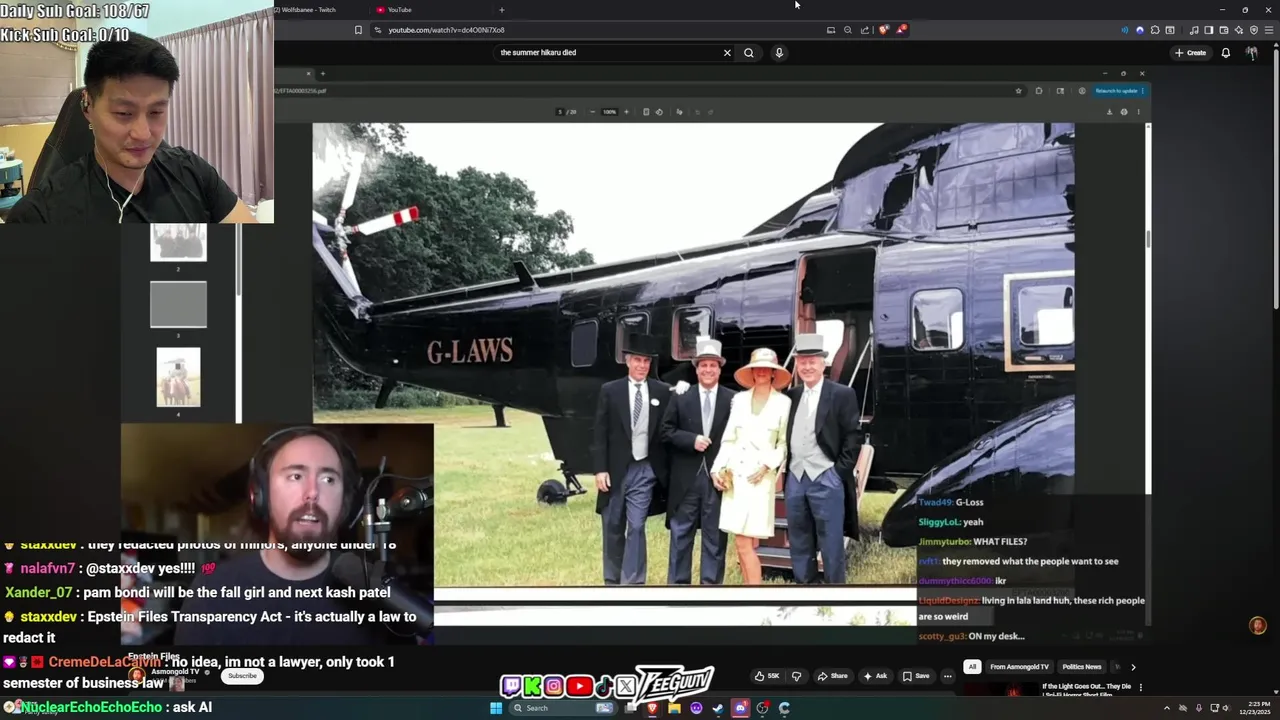Image resolution: width=1280 pixels, height=720 pixels.
Task: Toggle PDF fit-to-page button
Action: coord(646,112)
